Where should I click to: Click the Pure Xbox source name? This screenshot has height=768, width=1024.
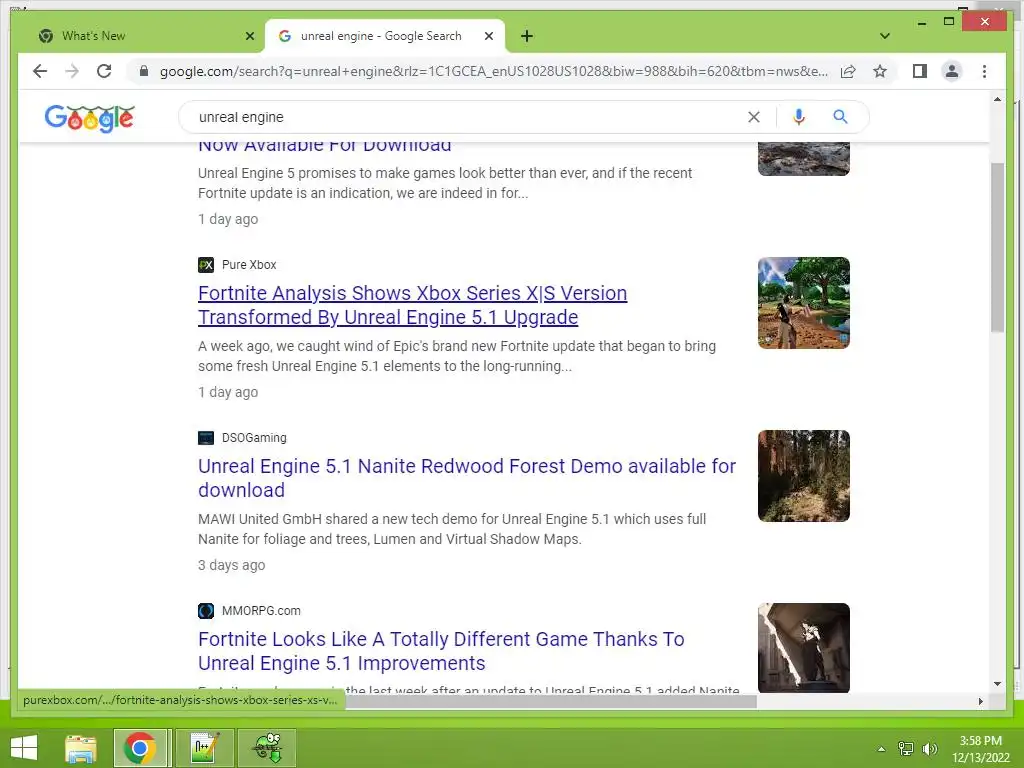[249, 264]
